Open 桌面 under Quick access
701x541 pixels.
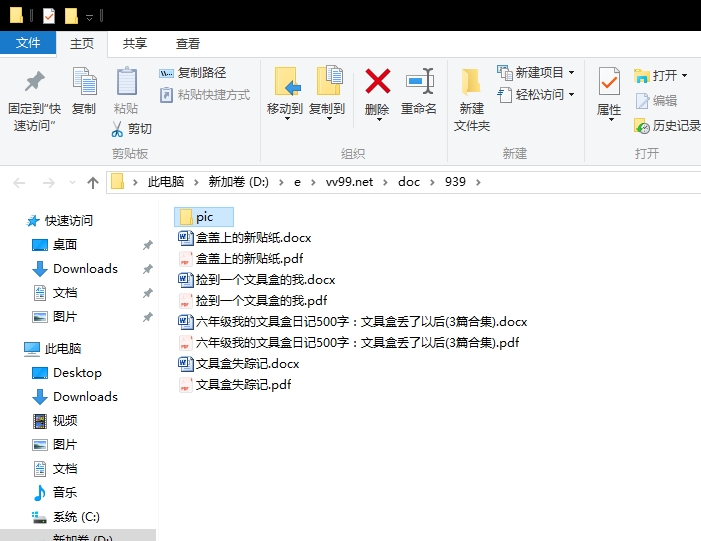point(55,245)
